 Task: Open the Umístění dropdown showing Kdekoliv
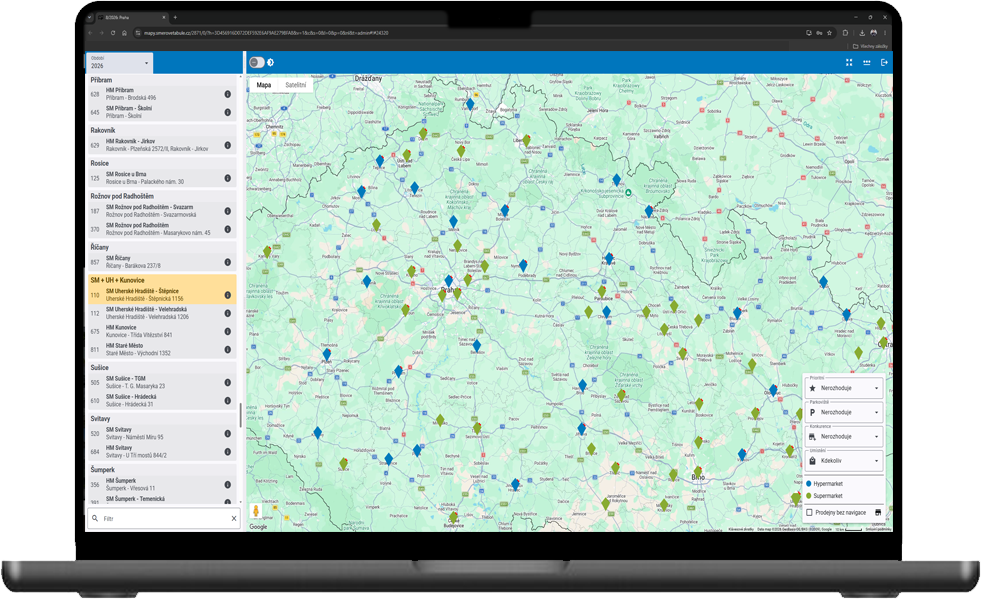coord(845,461)
